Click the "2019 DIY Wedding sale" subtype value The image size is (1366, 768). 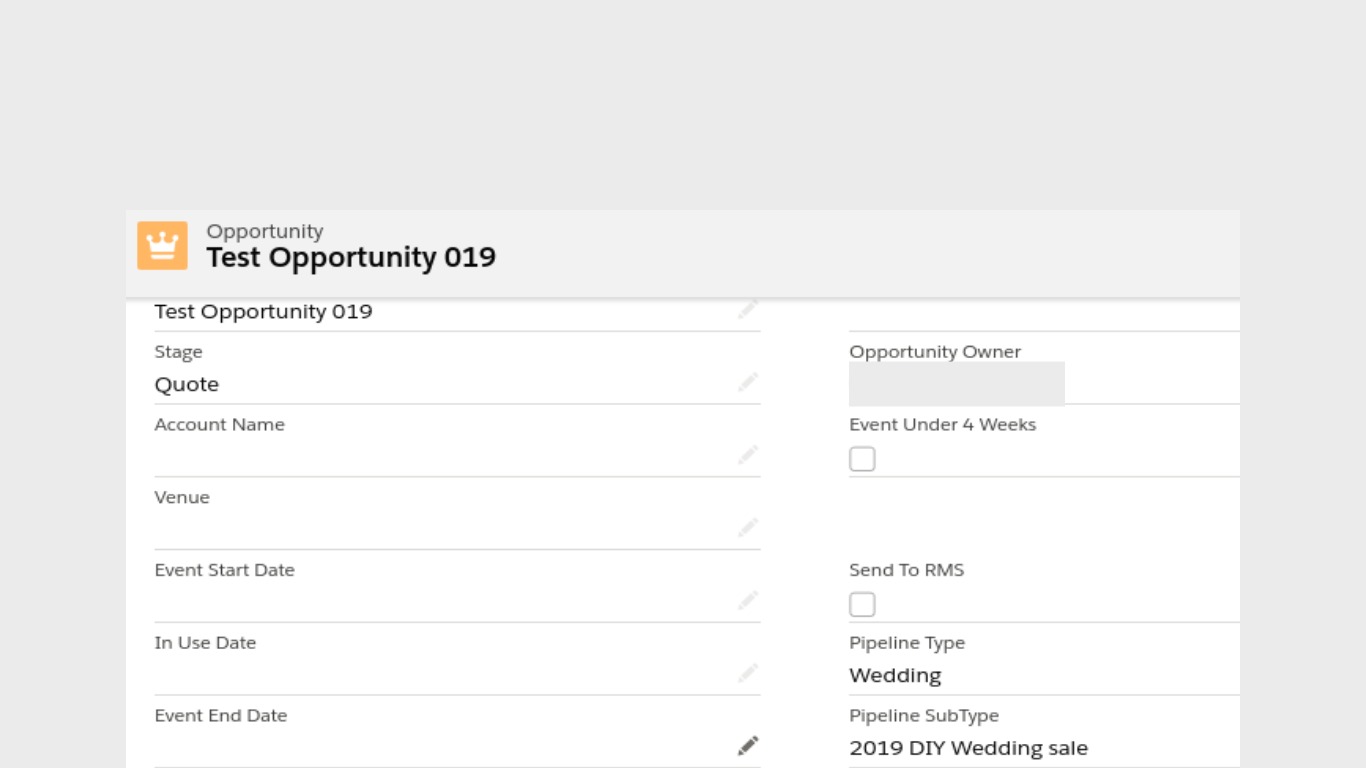pyautogui.click(x=968, y=748)
